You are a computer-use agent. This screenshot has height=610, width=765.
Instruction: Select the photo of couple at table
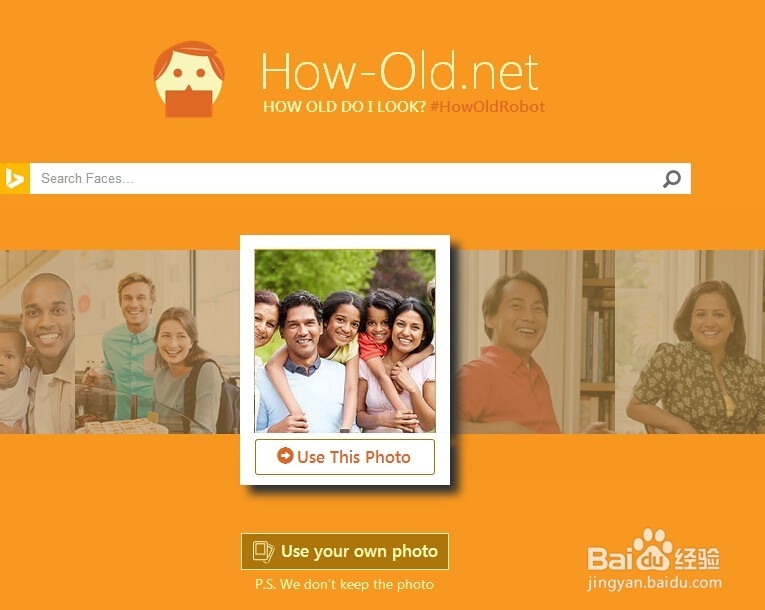click(157, 342)
